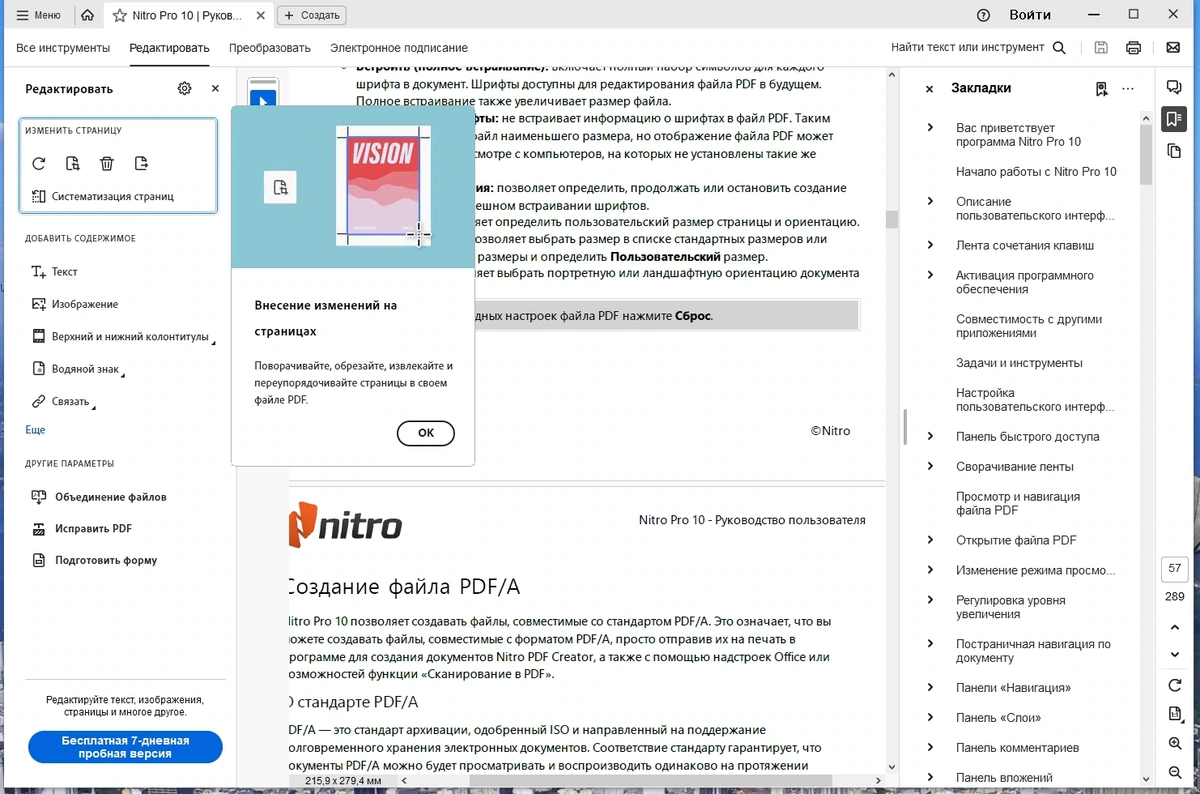Image resolution: width=1200 pixels, height=794 pixels.
Task: Open Совместимость с другими приложениями bookmark
Action: pyautogui.click(x=1029, y=326)
